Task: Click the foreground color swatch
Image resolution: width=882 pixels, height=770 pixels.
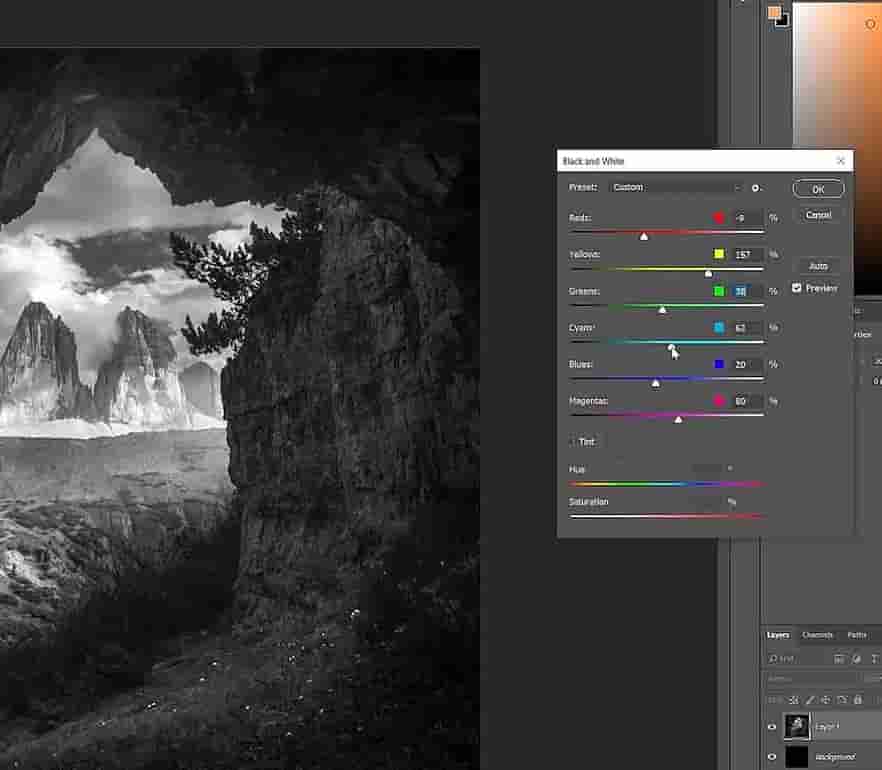Action: point(773,13)
